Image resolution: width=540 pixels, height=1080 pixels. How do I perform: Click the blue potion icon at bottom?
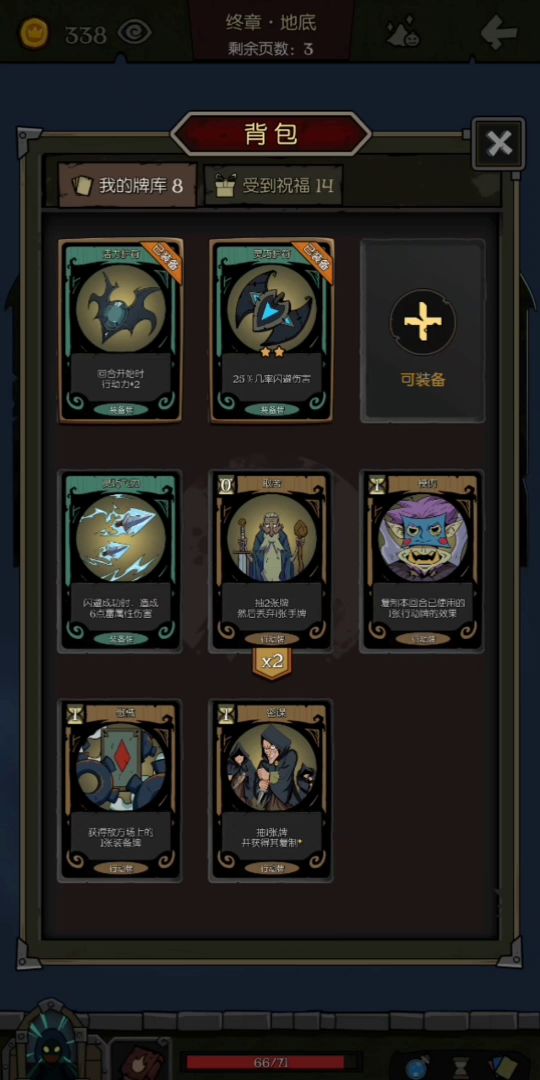pos(418,1066)
